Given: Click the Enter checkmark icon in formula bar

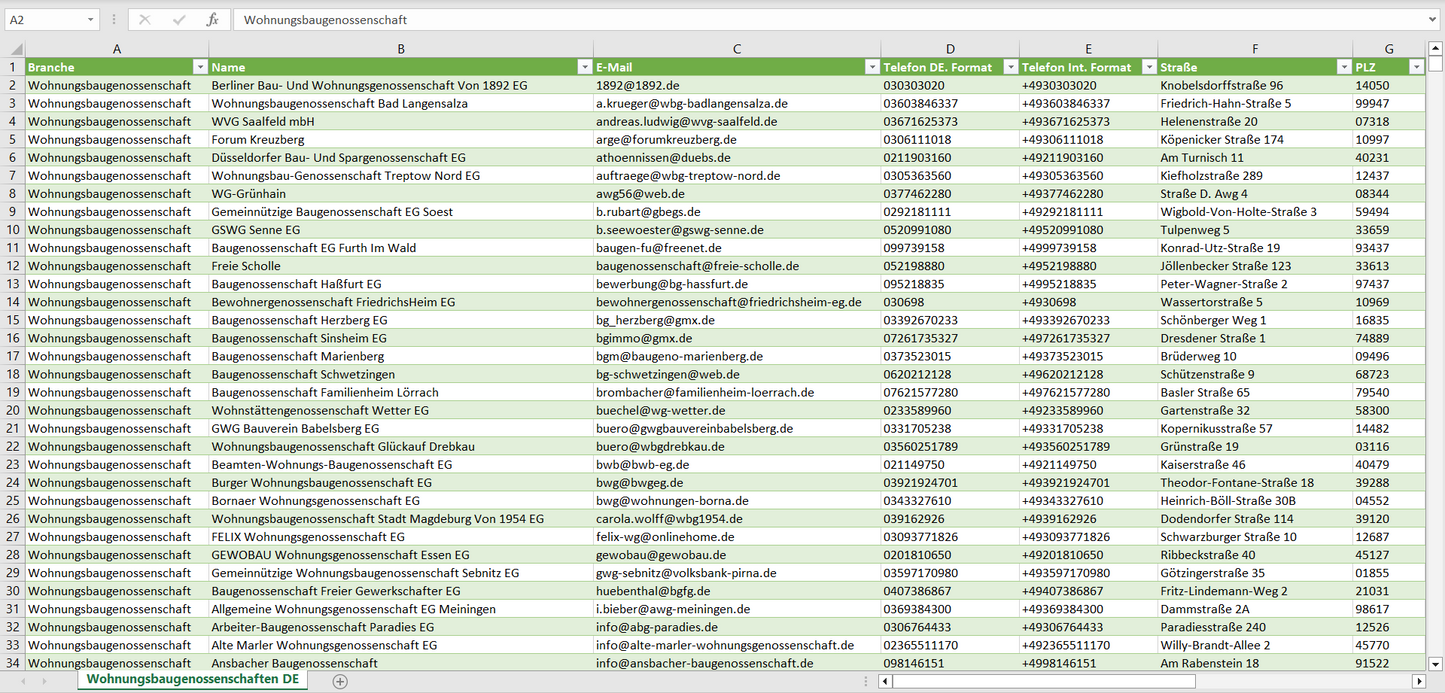Looking at the screenshot, I should pyautogui.click(x=179, y=20).
